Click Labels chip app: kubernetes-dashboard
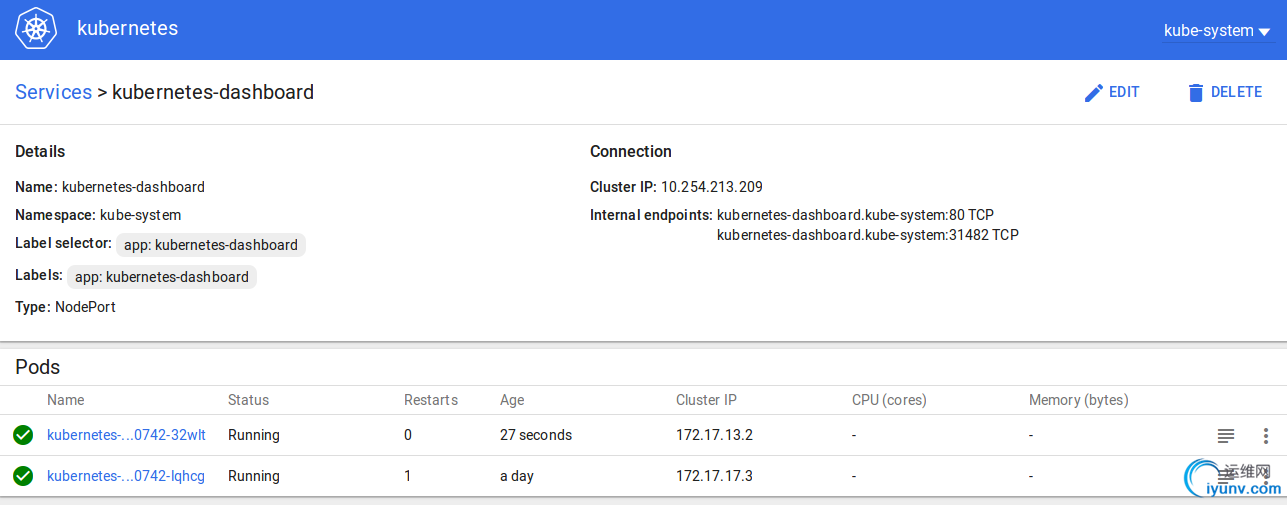1287x505 pixels. 162,277
